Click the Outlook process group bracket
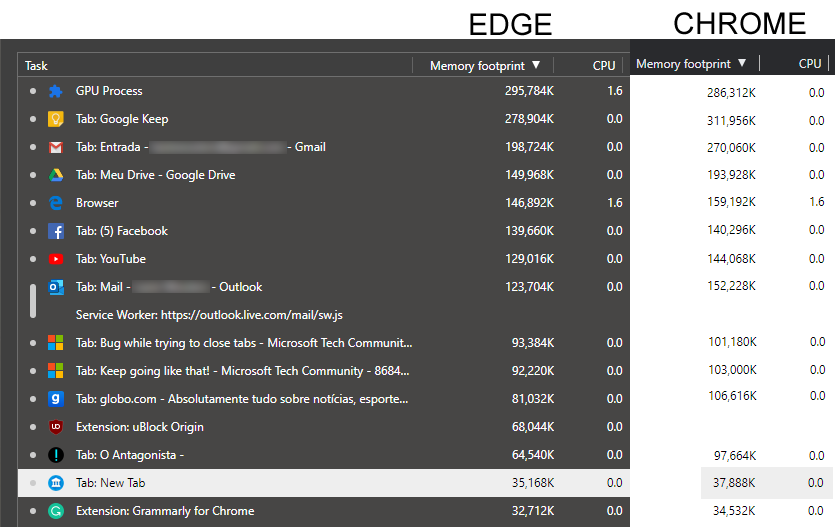The height and width of the screenshot is (527, 839). point(33,301)
